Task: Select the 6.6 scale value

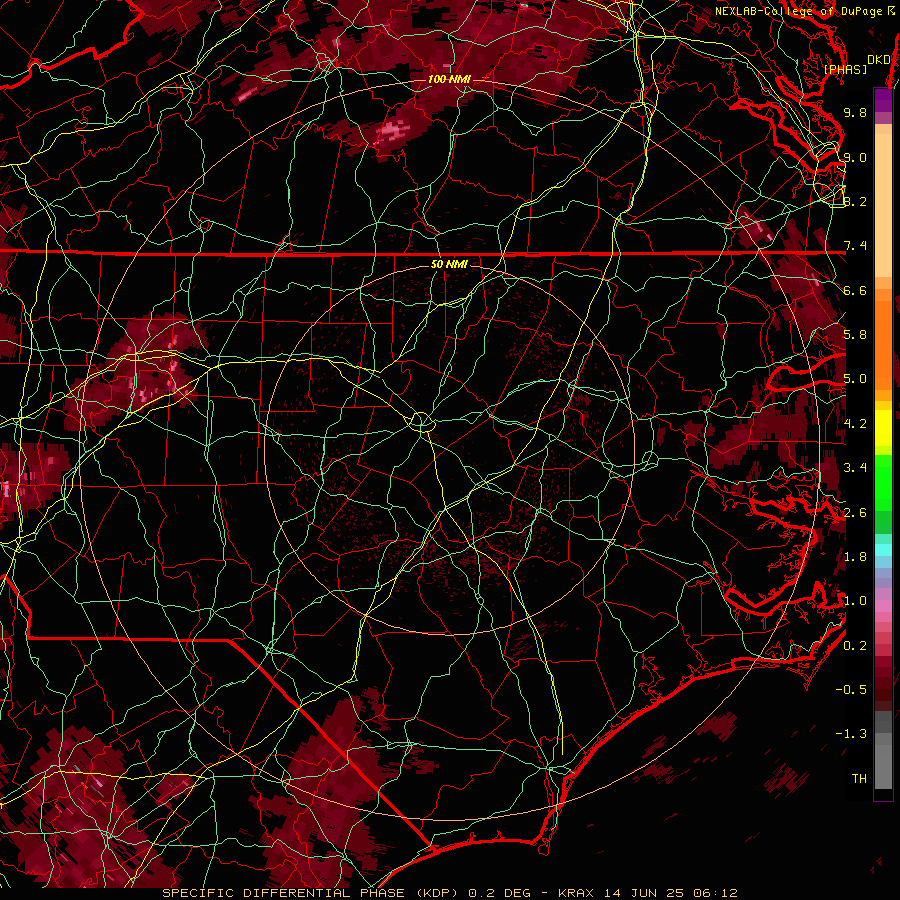Action: [855, 290]
